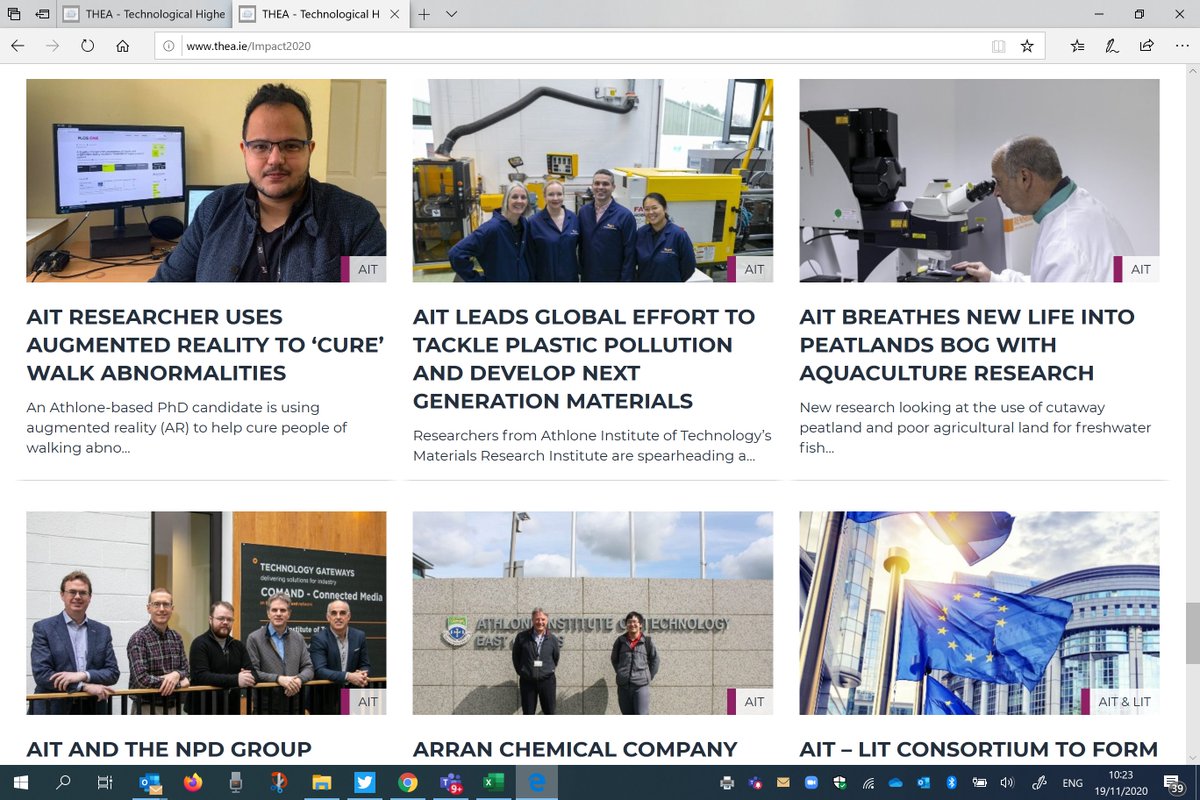
Task: Refresh the current page
Action: tap(87, 45)
